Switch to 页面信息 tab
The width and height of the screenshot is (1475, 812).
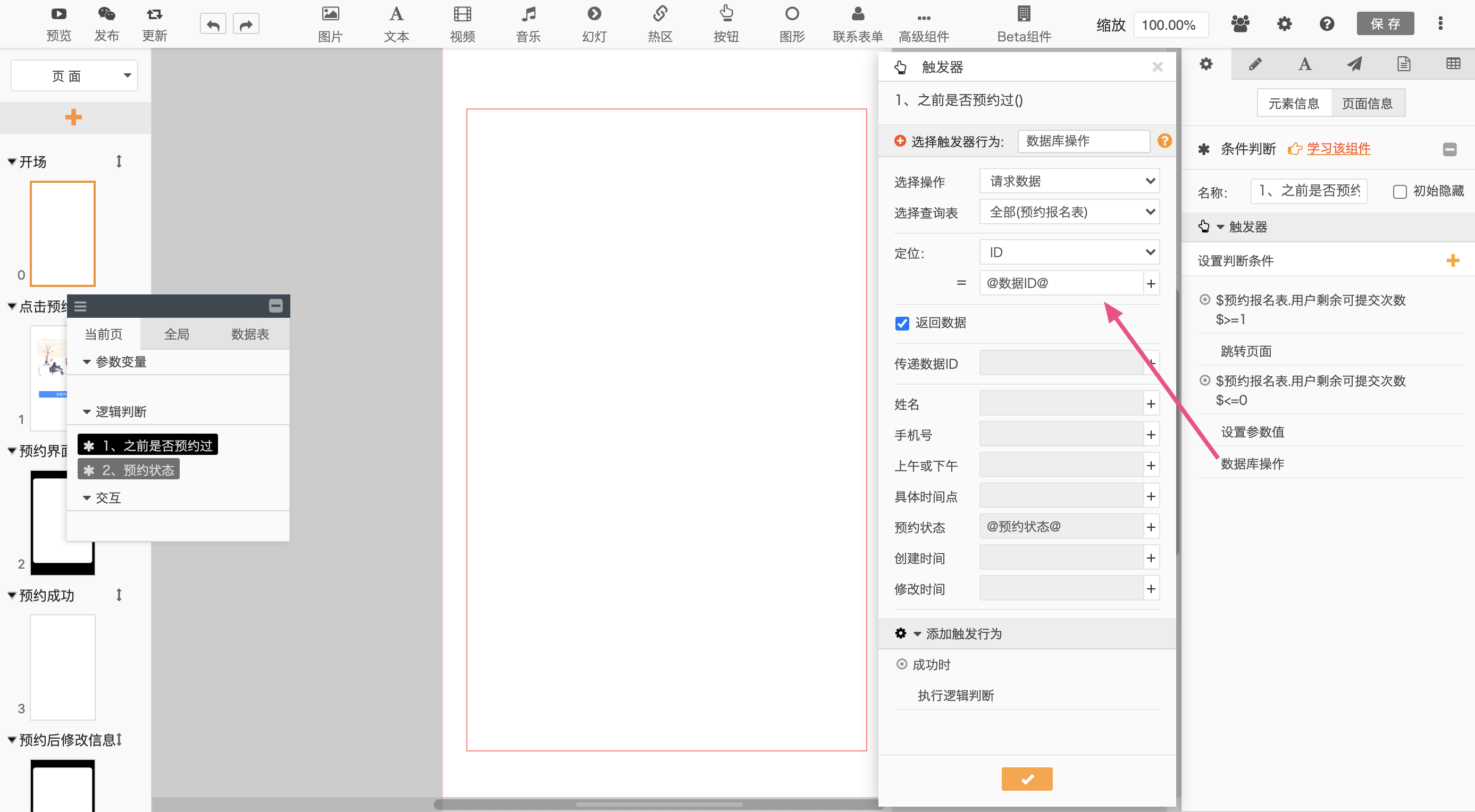pyautogui.click(x=1367, y=104)
